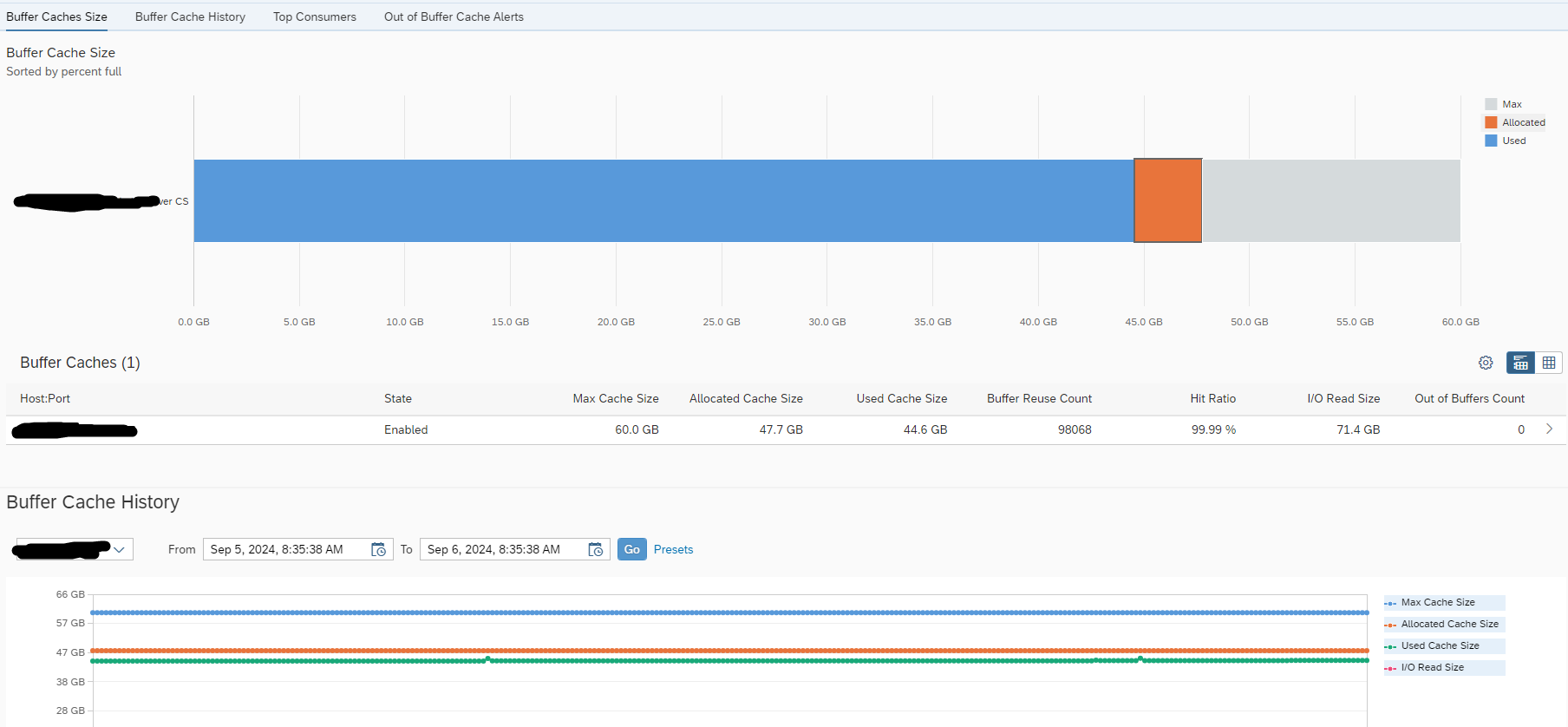Toggle the Allocated legend swatch

tap(1491, 122)
